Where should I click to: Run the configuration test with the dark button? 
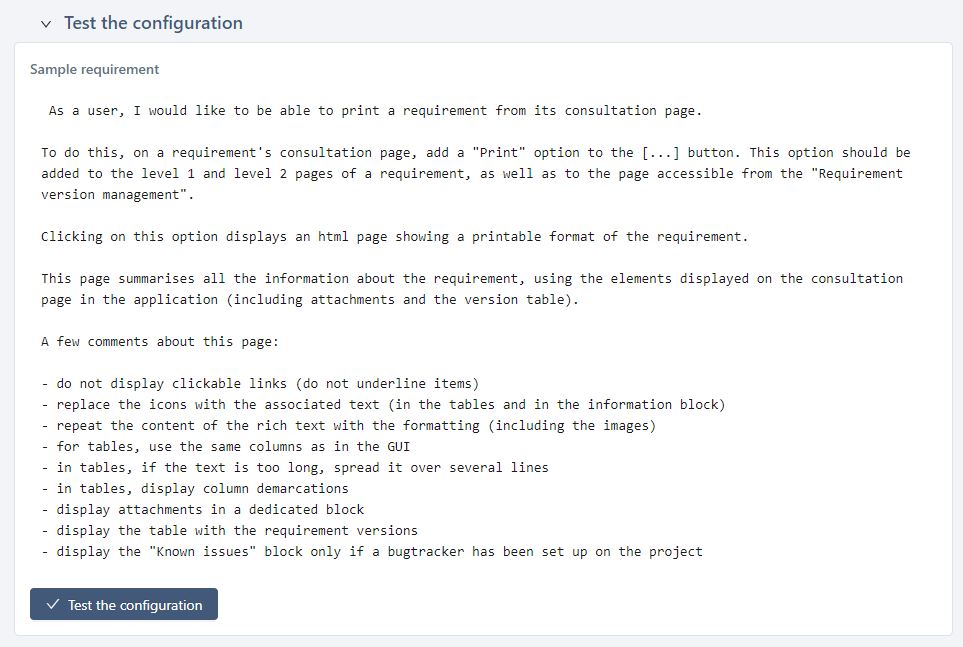tap(123, 604)
